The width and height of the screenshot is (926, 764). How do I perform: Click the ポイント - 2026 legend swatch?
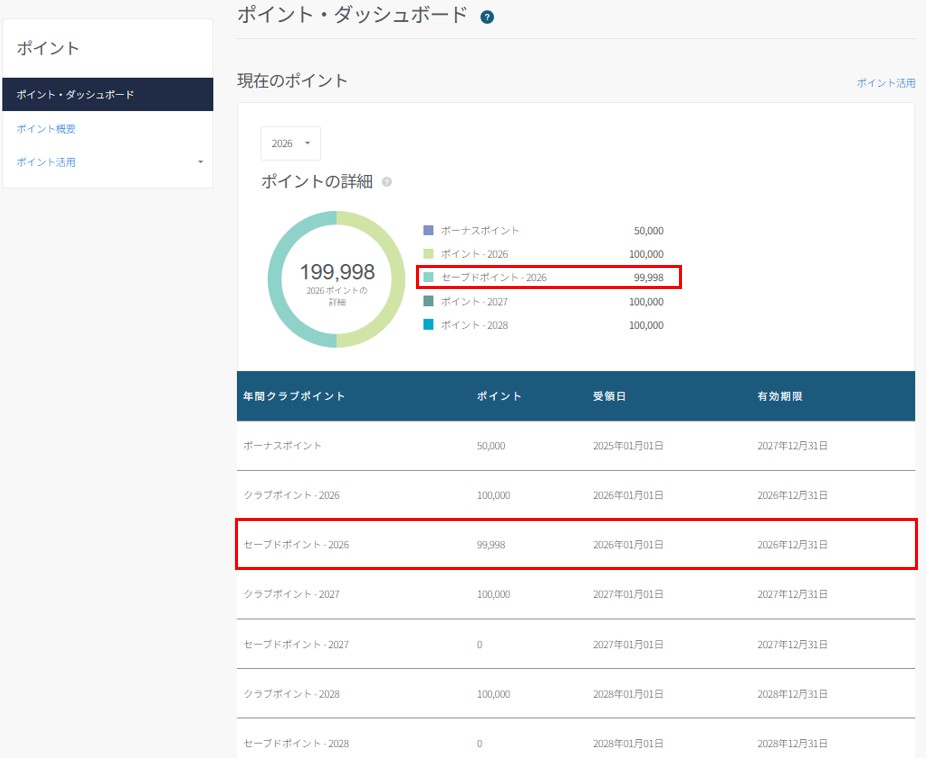click(428, 254)
